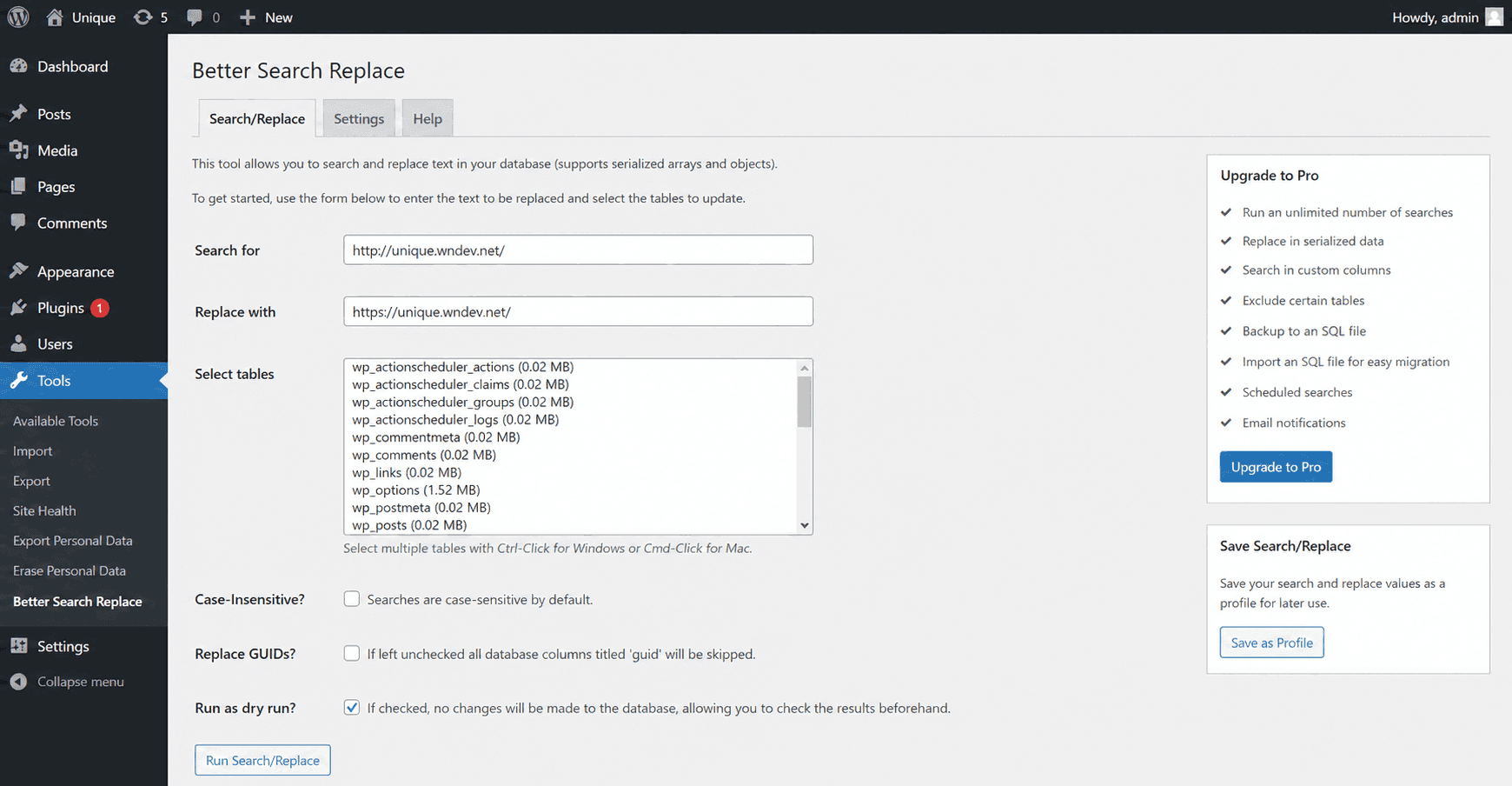Switch to the Search/Replace tab
The width and height of the screenshot is (1512, 786).
257,119
